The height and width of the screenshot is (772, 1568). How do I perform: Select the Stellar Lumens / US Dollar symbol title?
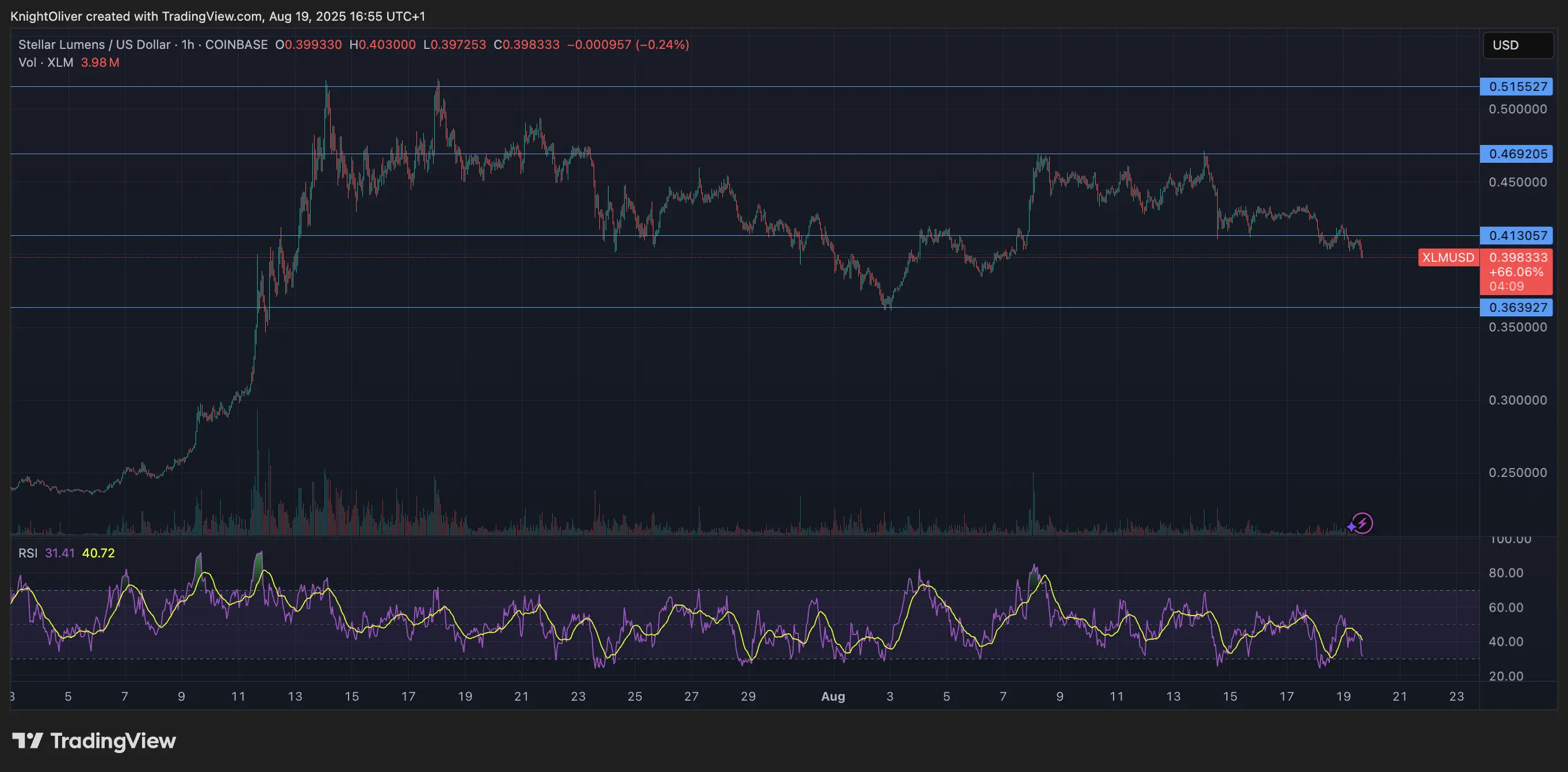tap(93, 44)
